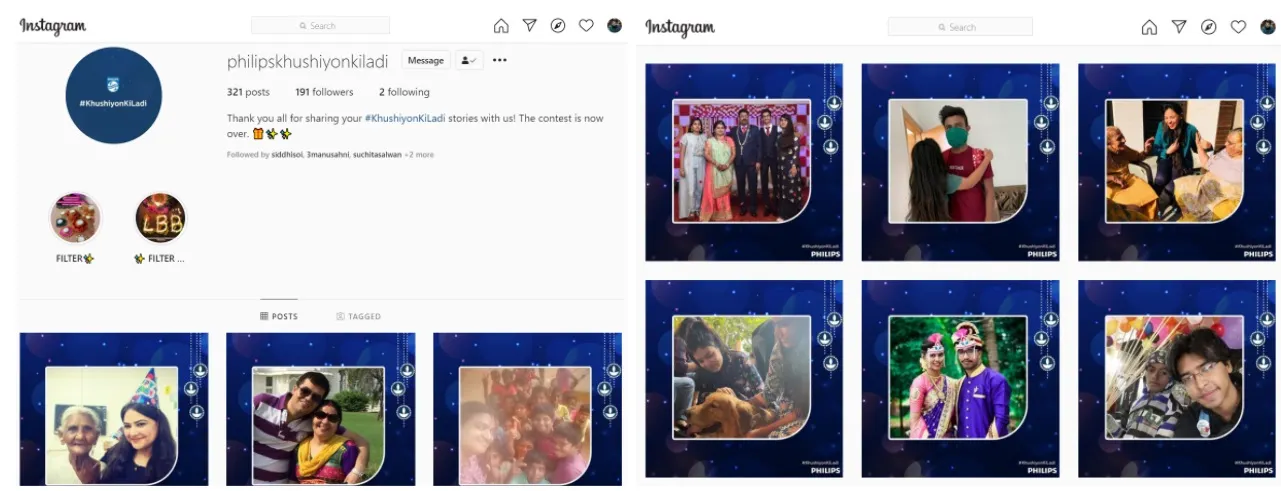Click the Instagram logo in right window
The height and width of the screenshot is (491, 1281).
680,27
